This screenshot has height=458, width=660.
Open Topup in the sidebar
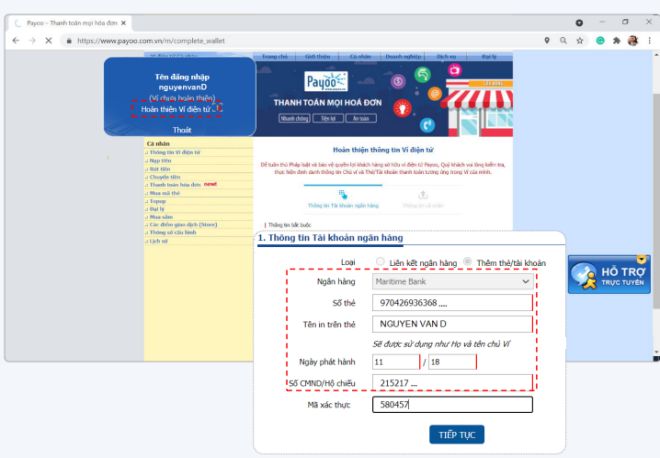pos(158,201)
